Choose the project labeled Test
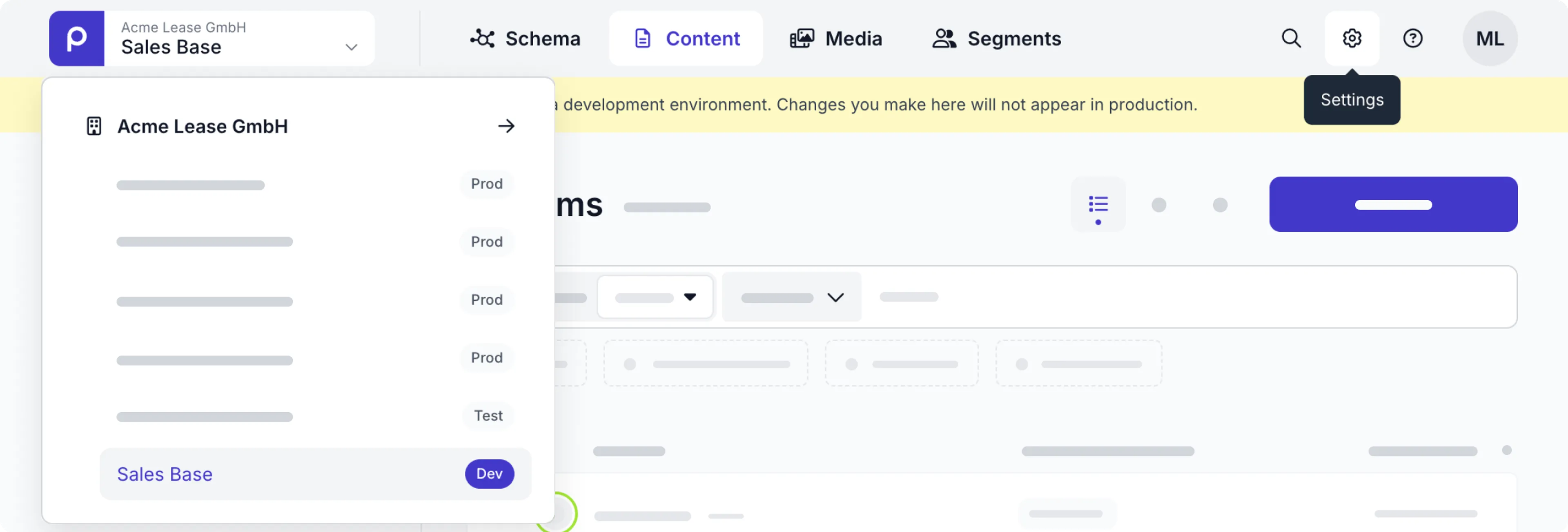1568x532 pixels. [315, 416]
